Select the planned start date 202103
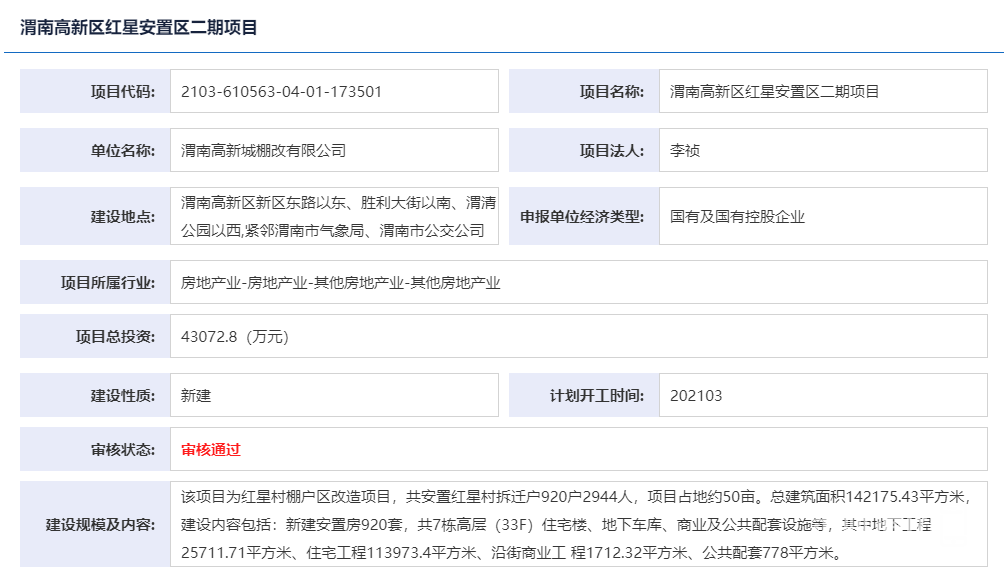 696,395
